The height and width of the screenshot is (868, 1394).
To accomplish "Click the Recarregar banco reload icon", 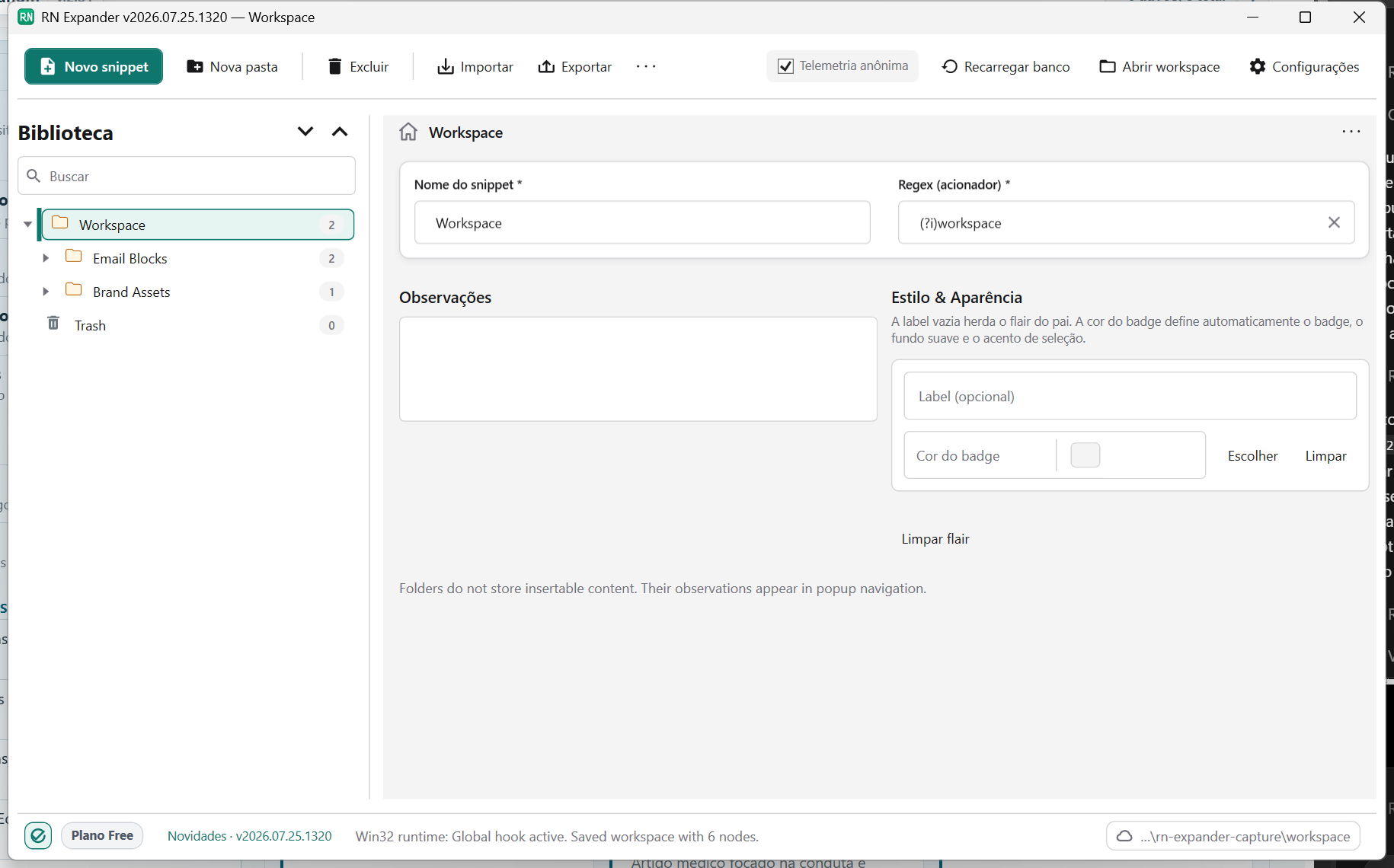I will (x=950, y=66).
